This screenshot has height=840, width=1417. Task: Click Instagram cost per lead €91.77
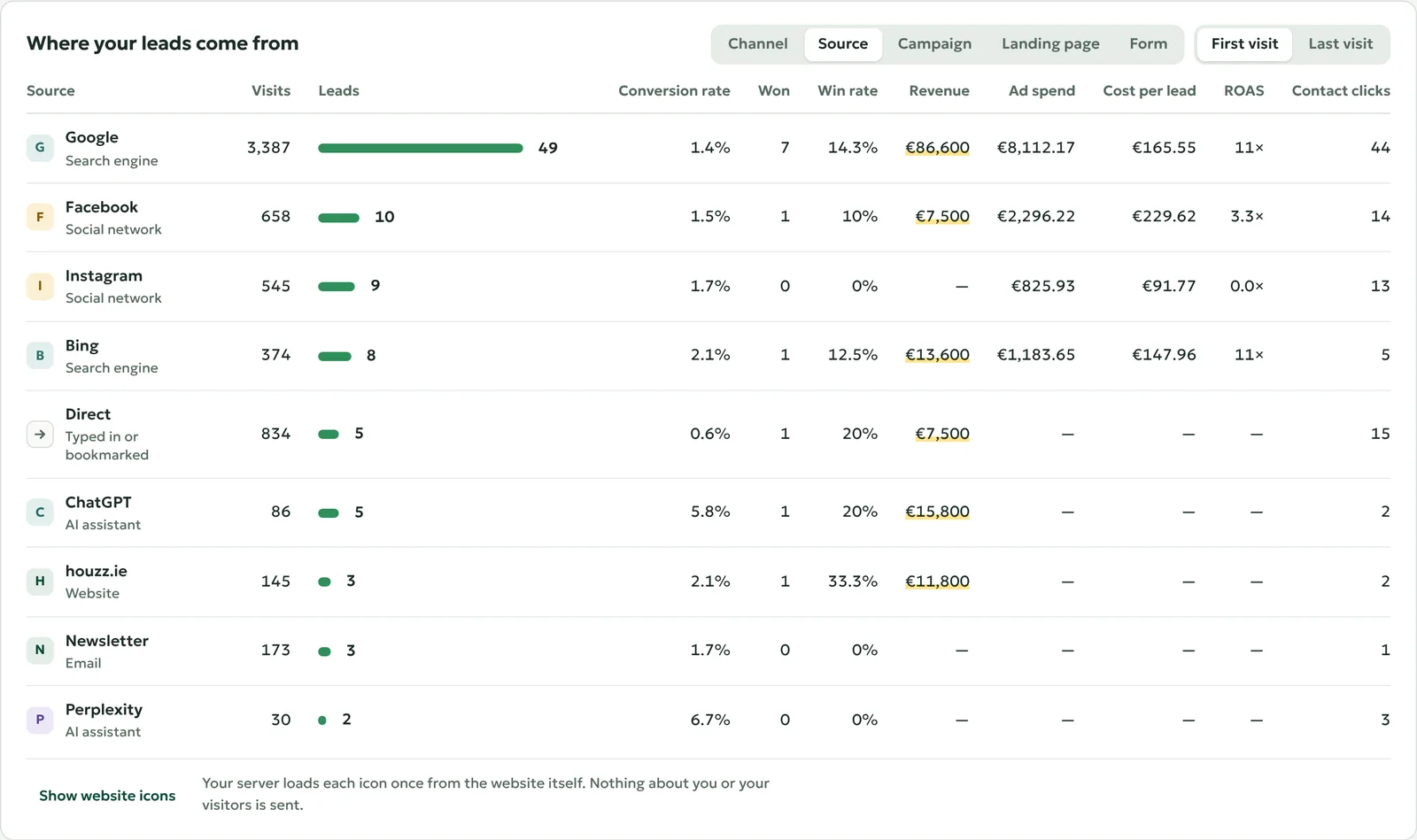coord(1168,286)
